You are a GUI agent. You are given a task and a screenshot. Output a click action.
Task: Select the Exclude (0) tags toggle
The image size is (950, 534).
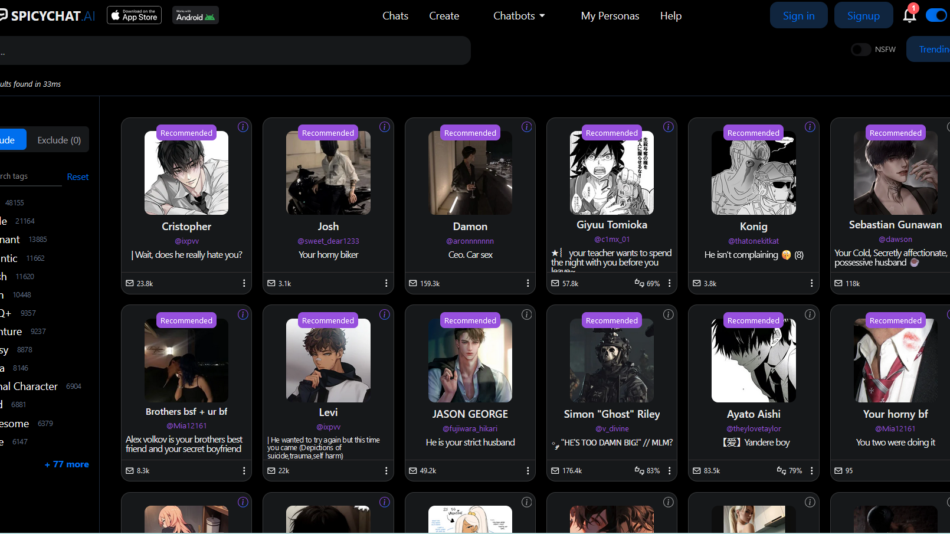59,140
